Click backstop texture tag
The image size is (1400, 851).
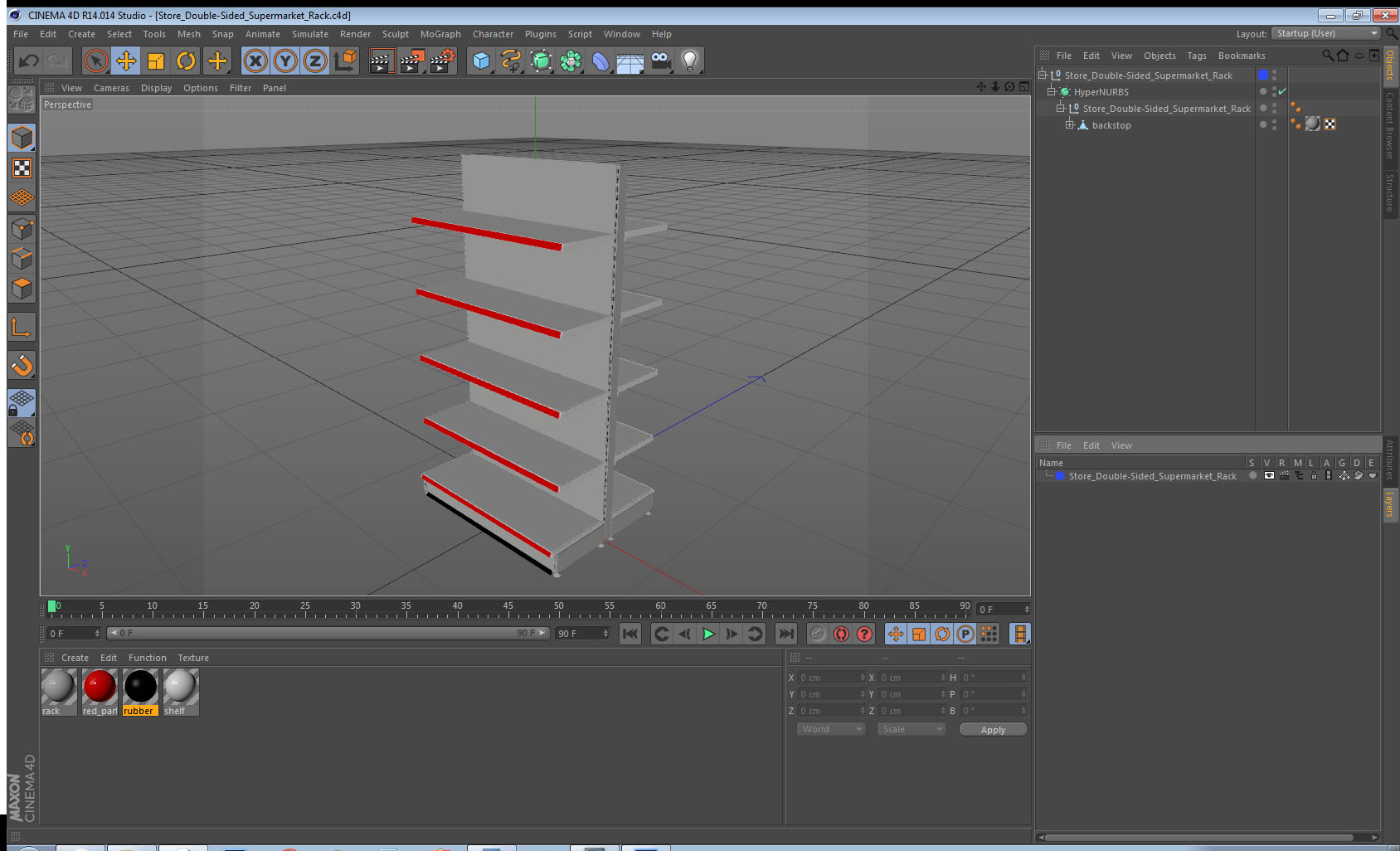click(1312, 124)
